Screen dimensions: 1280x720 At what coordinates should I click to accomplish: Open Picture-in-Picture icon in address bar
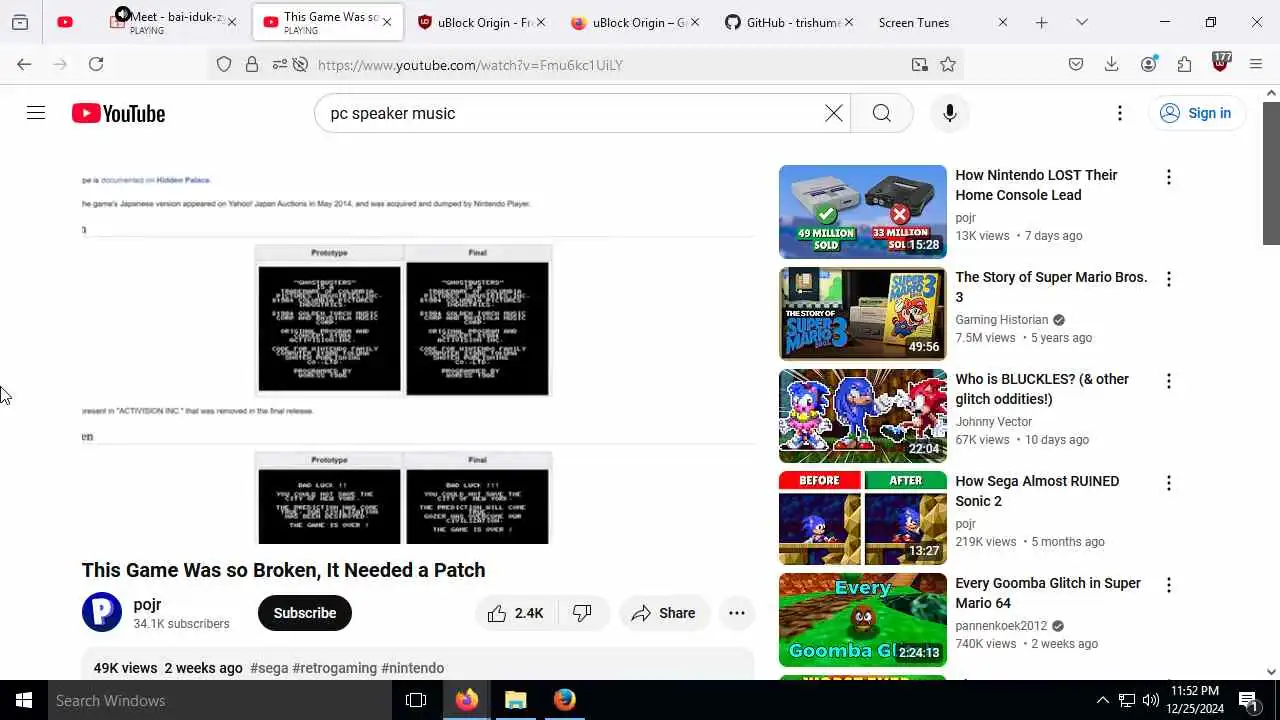[x=920, y=64]
